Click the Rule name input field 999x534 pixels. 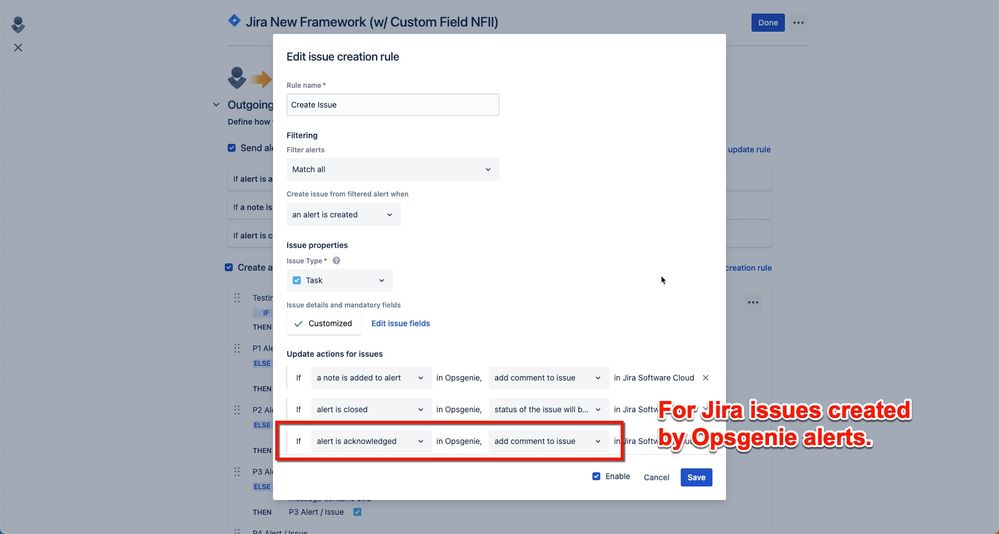click(x=392, y=105)
